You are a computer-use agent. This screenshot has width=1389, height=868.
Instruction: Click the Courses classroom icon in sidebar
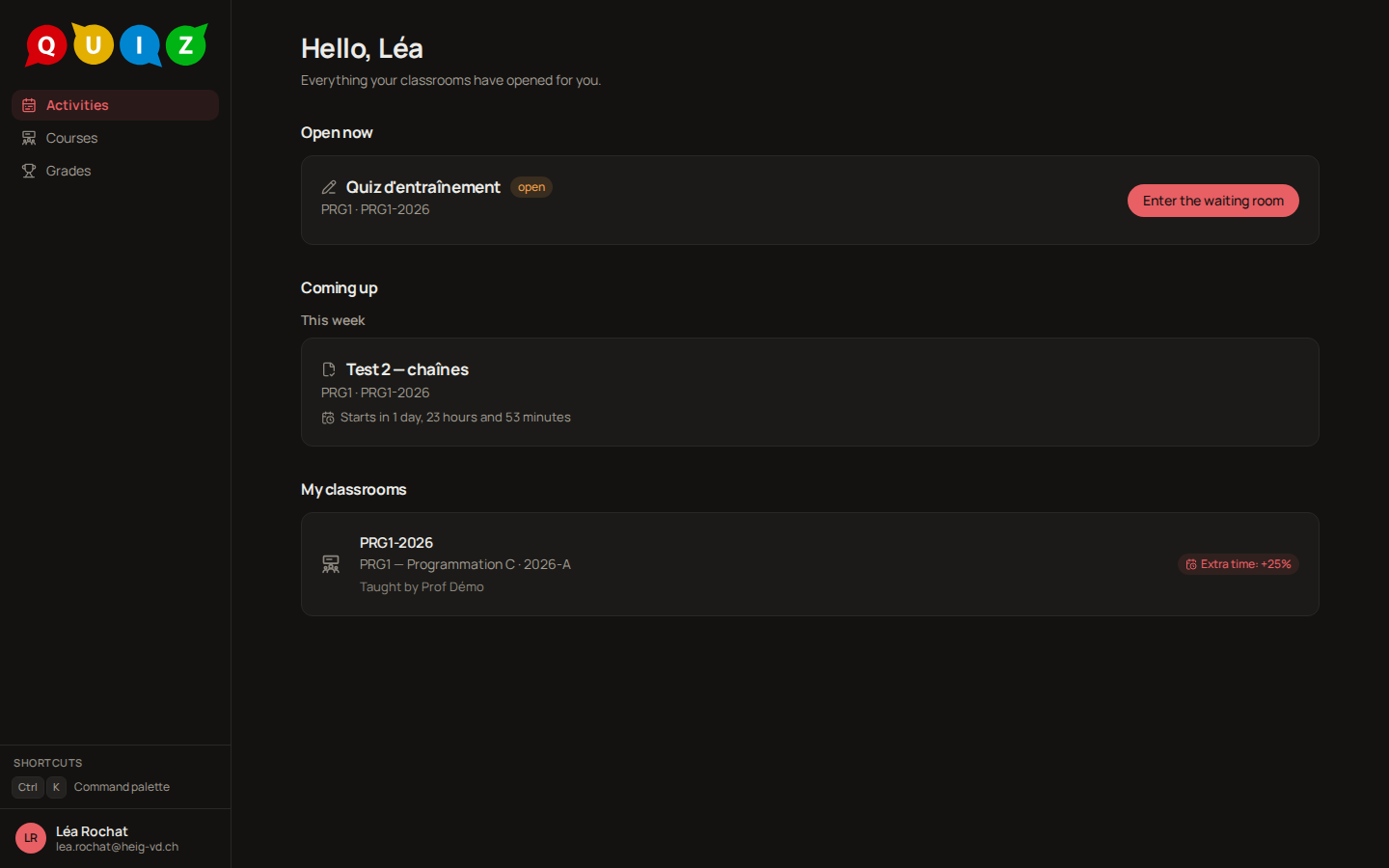(29, 138)
